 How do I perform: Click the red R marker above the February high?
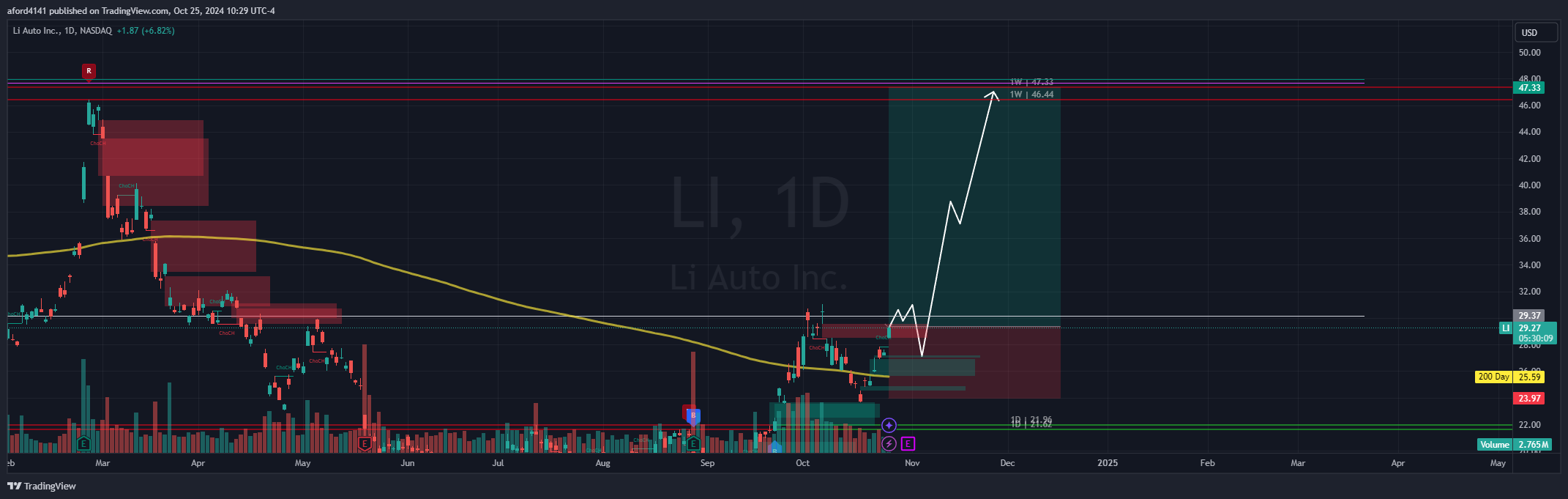(x=89, y=71)
